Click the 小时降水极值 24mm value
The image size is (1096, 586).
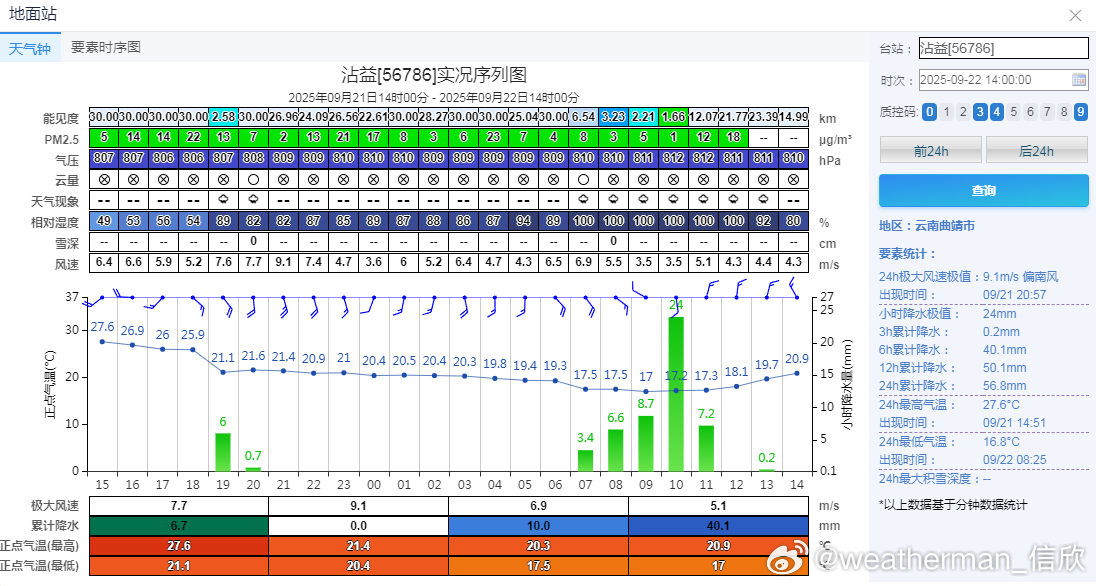(1000, 313)
